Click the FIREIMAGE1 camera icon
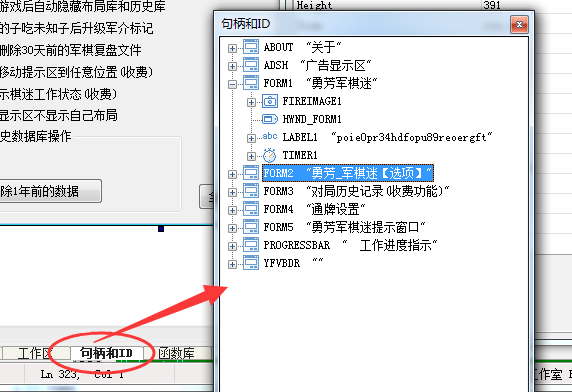 (270, 101)
